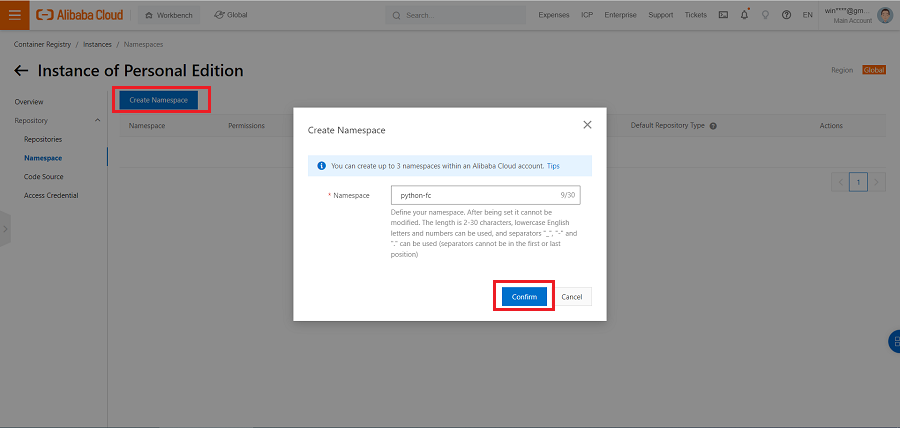Click the Default Repository Type header
The width and height of the screenshot is (900, 428).
point(668,126)
